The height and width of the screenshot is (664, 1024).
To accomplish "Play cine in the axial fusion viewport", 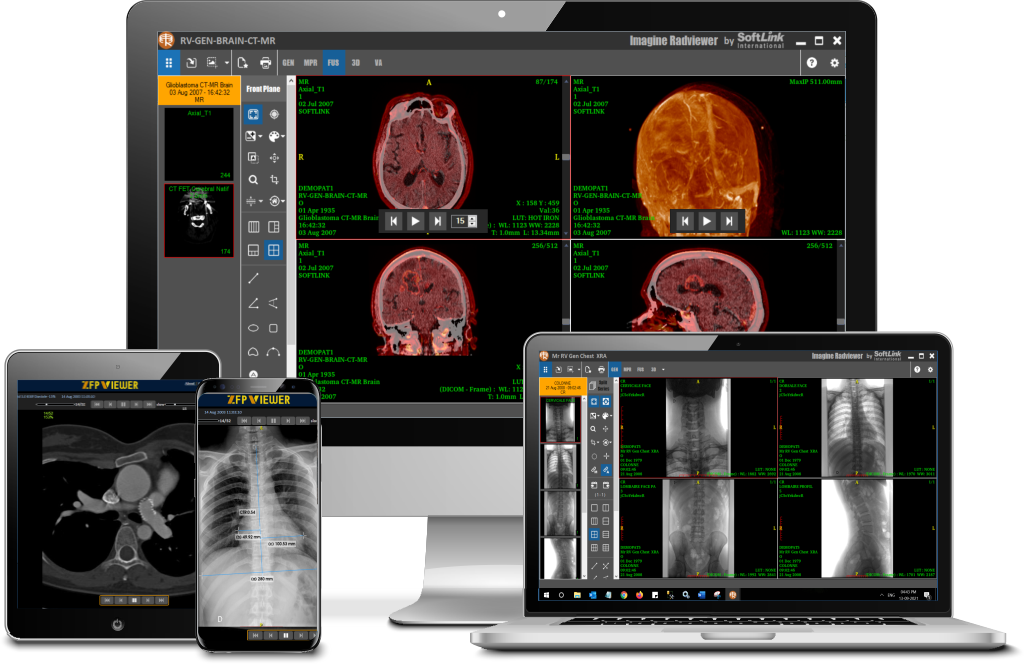I will pos(415,221).
